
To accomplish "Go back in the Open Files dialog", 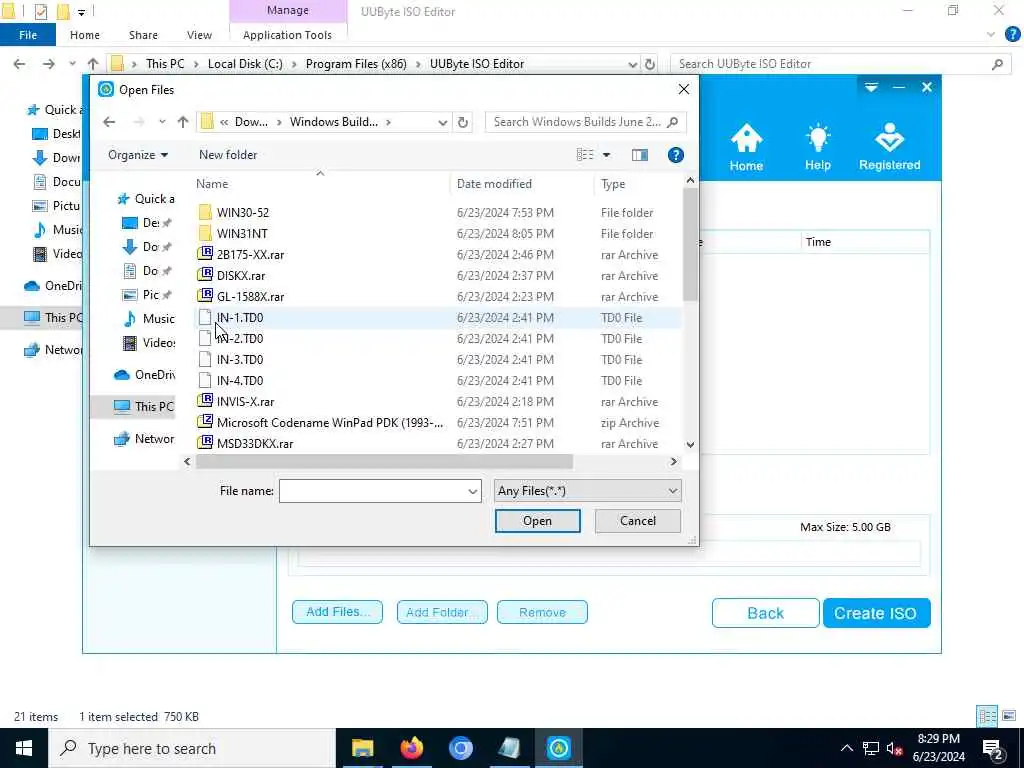I will (109, 121).
